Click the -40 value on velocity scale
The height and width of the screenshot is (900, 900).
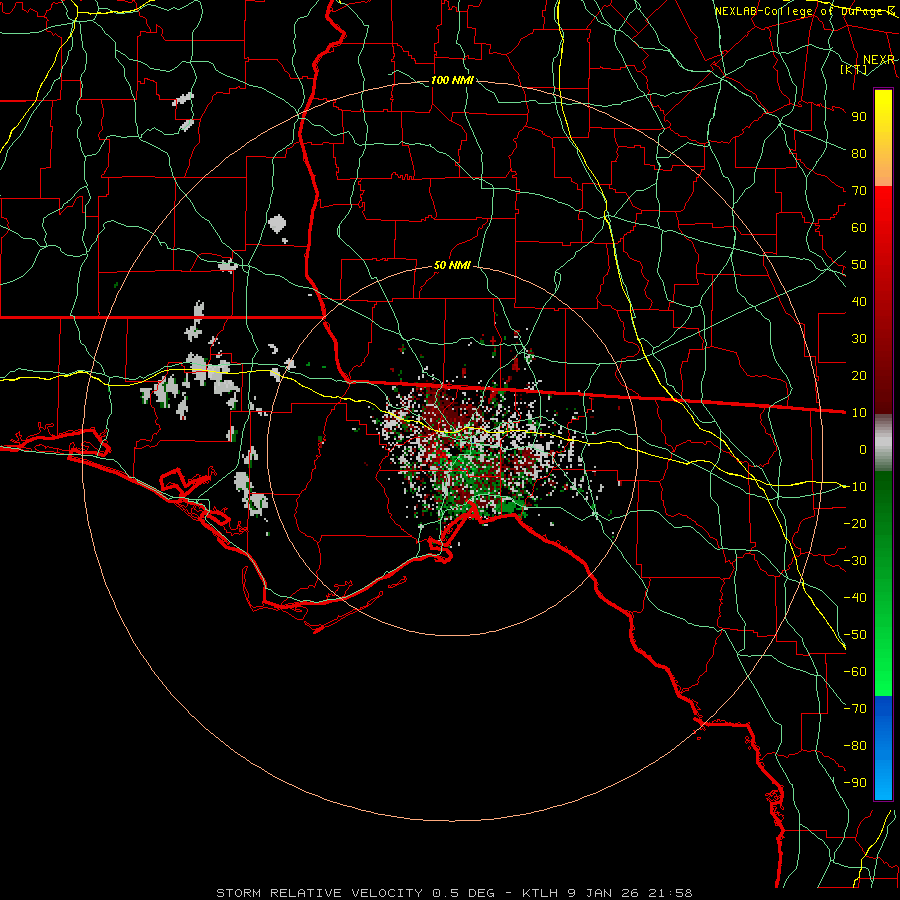click(x=855, y=598)
